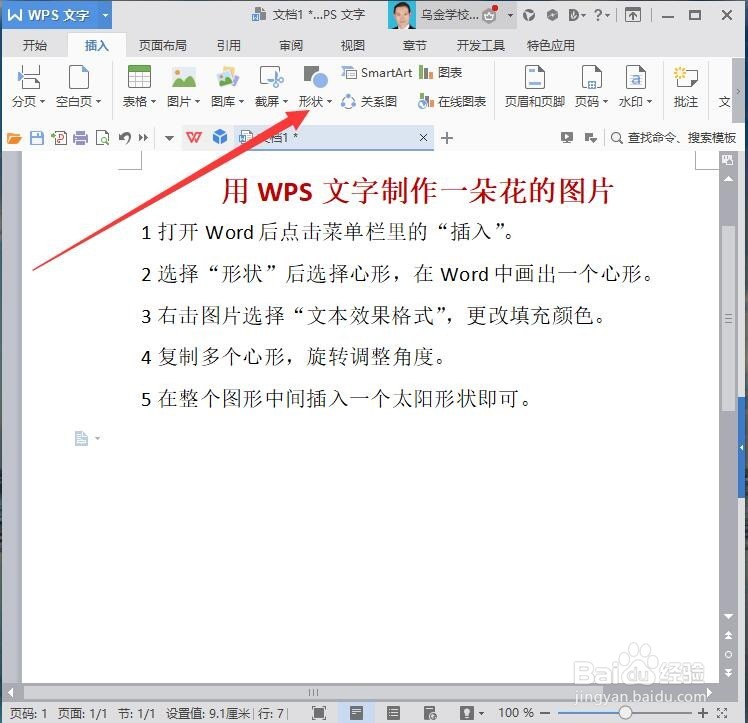Expand the 页码 dropdown arrow

click(x=605, y=102)
